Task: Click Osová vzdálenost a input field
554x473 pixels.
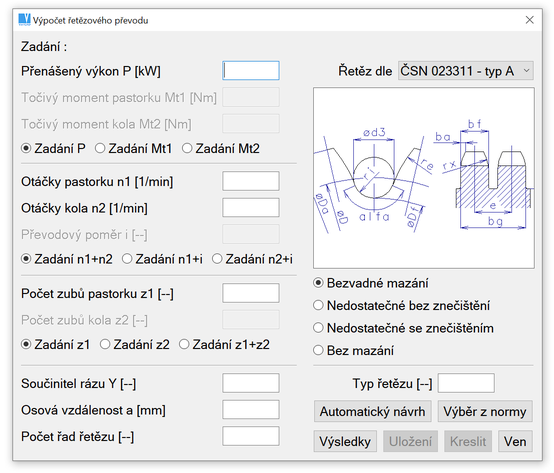Action: (251, 410)
